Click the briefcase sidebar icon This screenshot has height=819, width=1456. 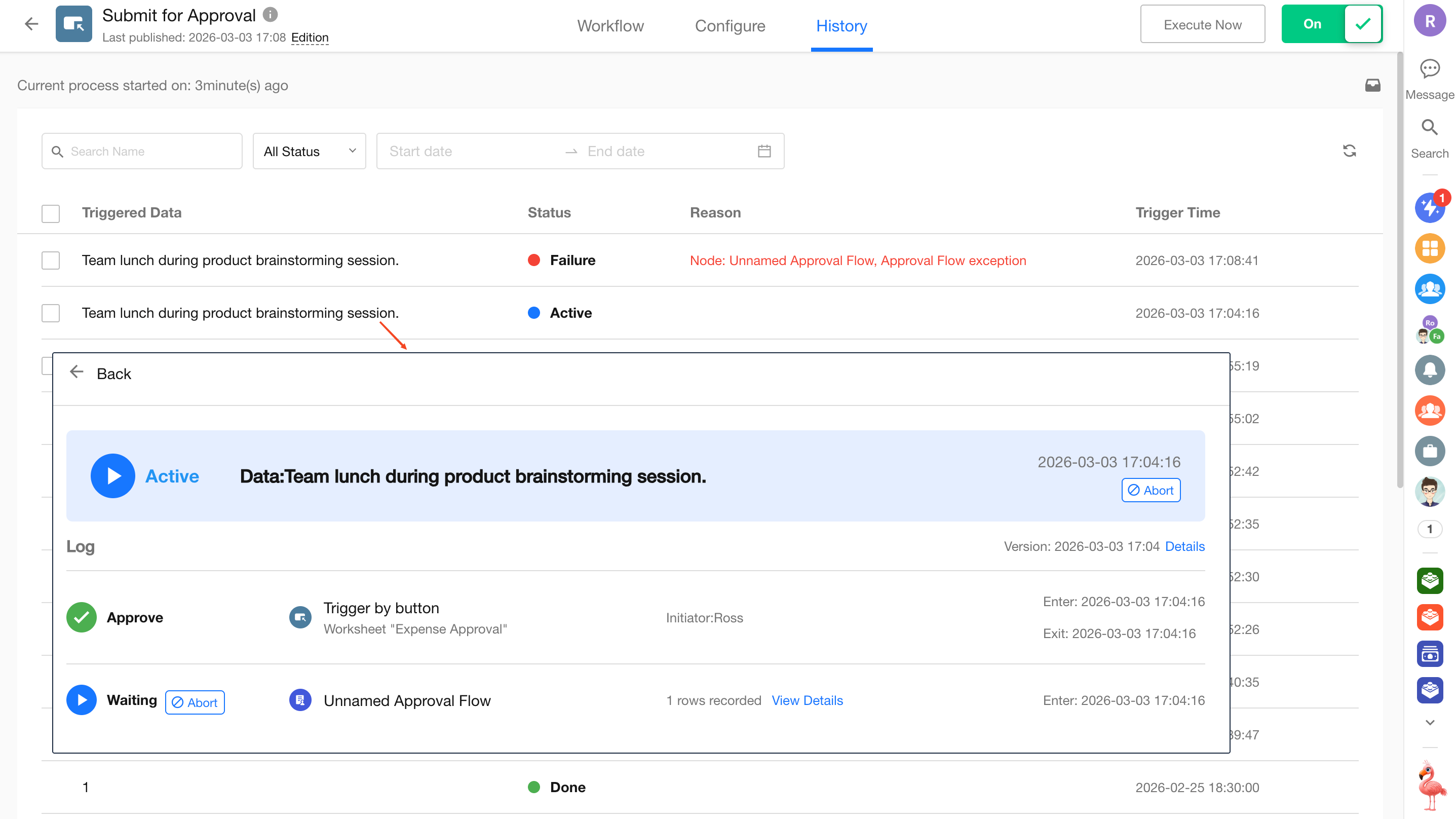pyautogui.click(x=1430, y=451)
